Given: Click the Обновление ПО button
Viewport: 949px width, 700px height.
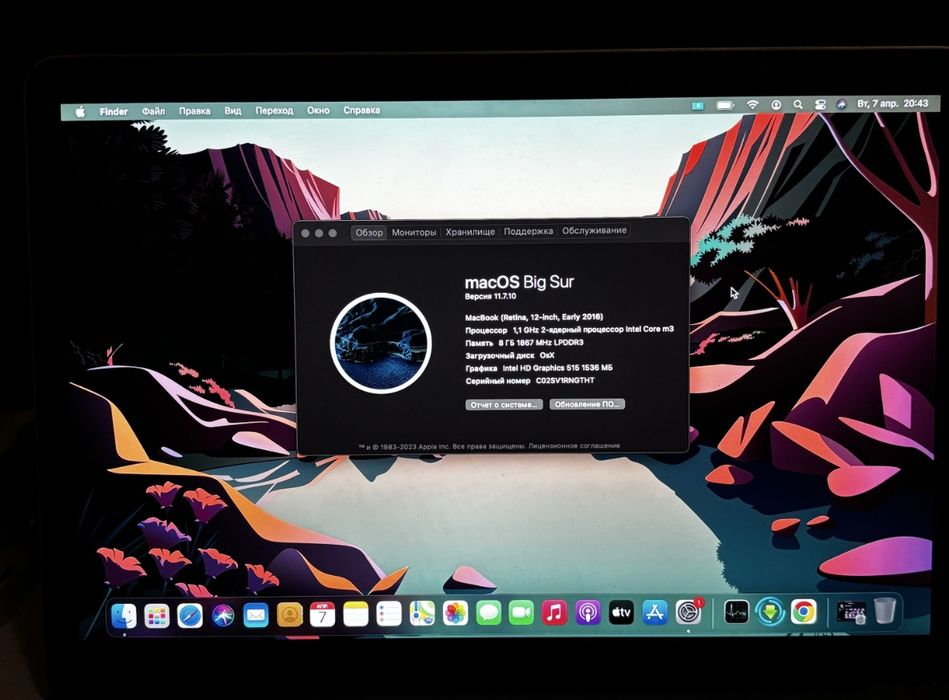Looking at the screenshot, I should 586,404.
